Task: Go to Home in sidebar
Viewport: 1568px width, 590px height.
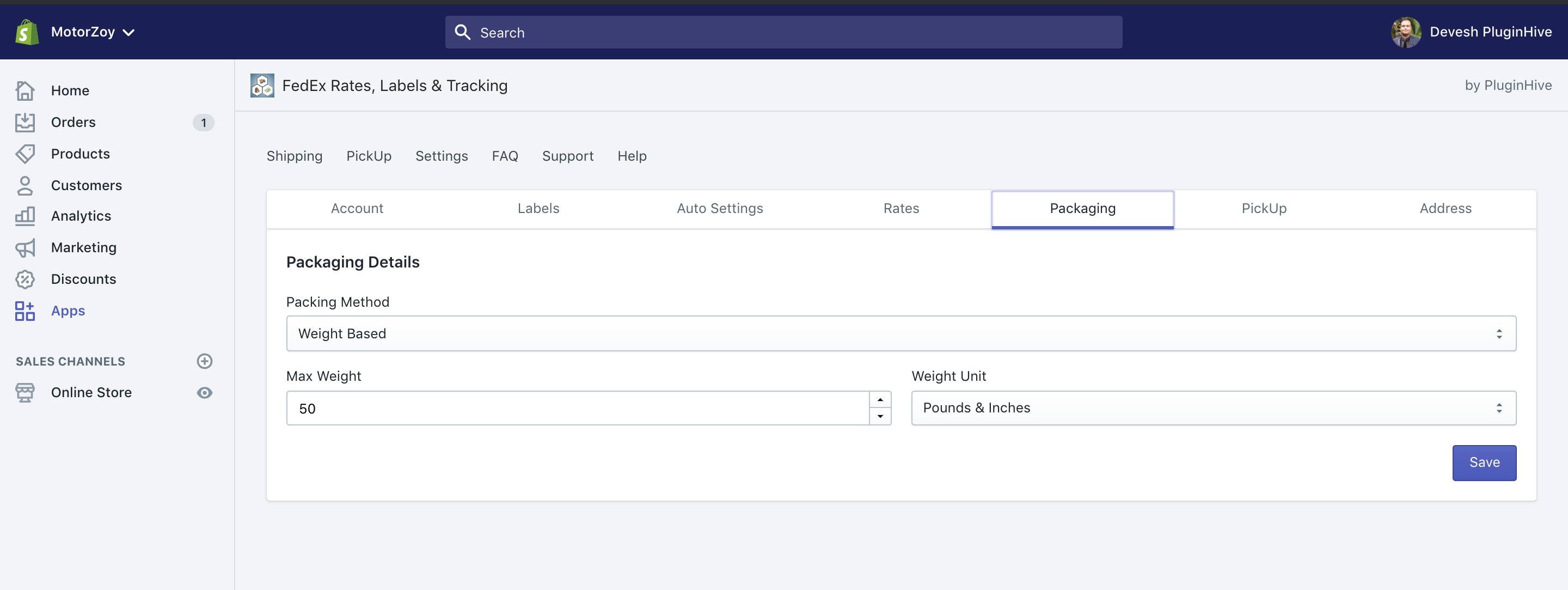Action: click(x=70, y=91)
